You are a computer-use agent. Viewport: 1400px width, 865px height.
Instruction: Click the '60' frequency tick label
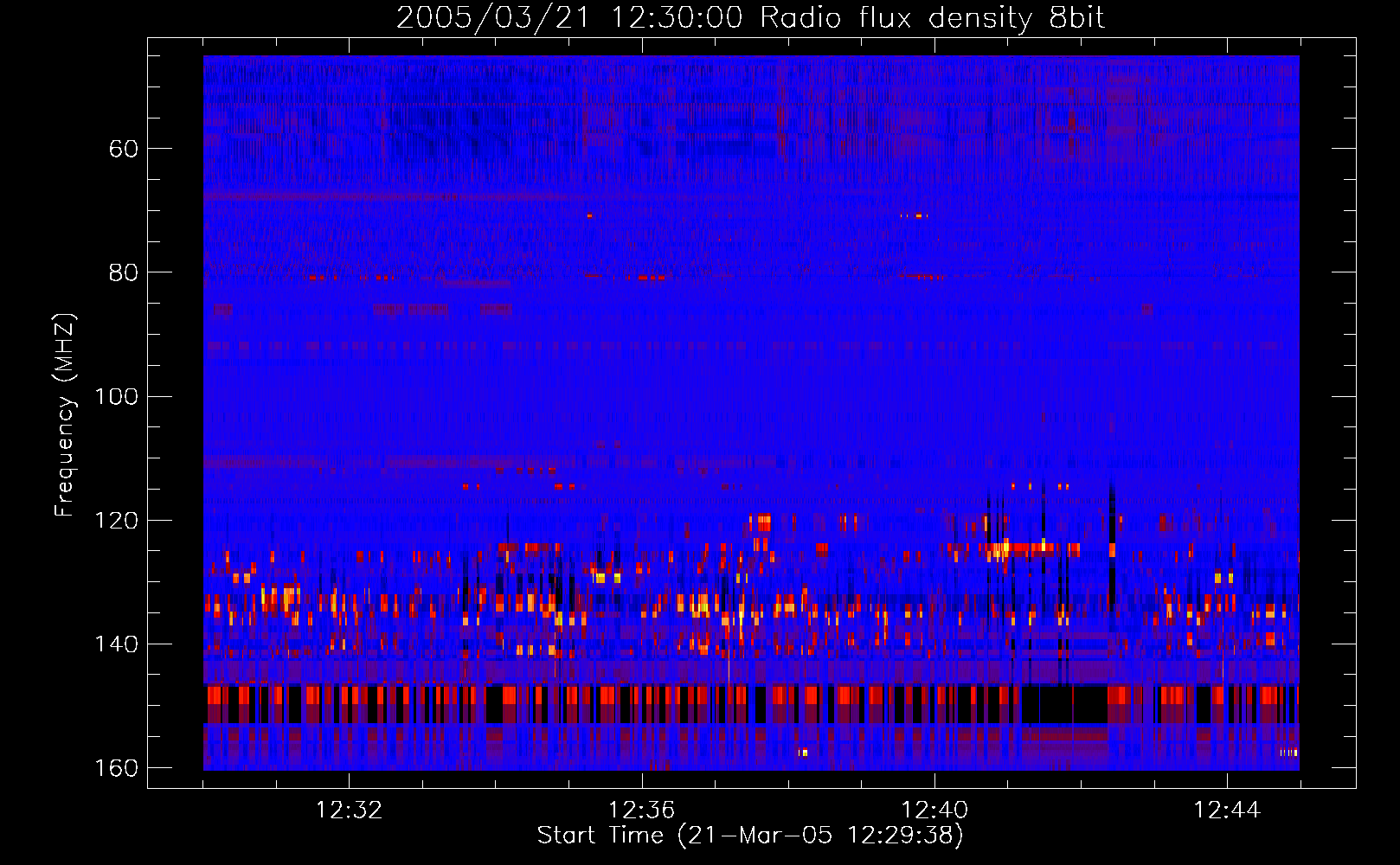click(124, 149)
